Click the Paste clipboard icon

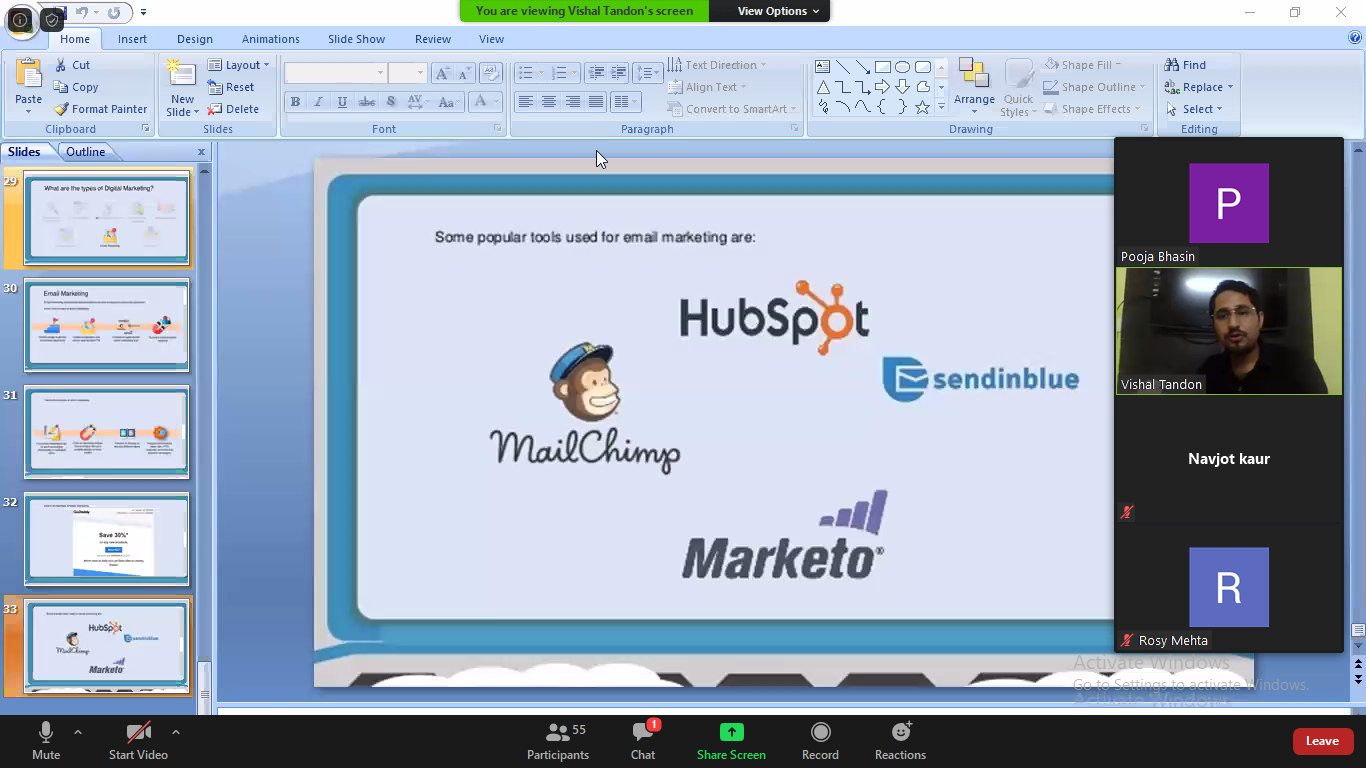click(28, 73)
